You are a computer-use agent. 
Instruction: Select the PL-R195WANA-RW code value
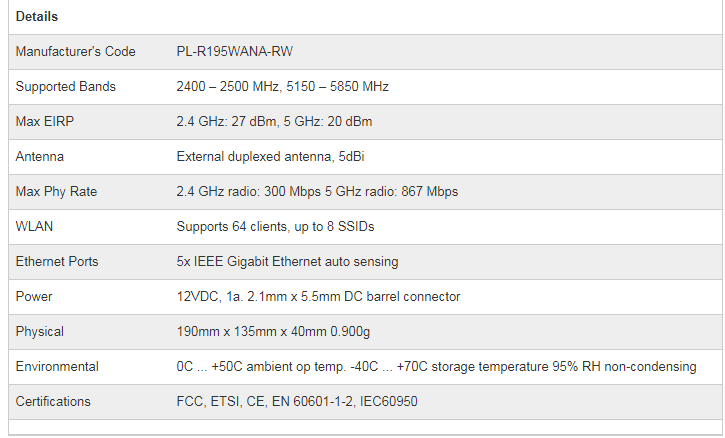click(236, 52)
